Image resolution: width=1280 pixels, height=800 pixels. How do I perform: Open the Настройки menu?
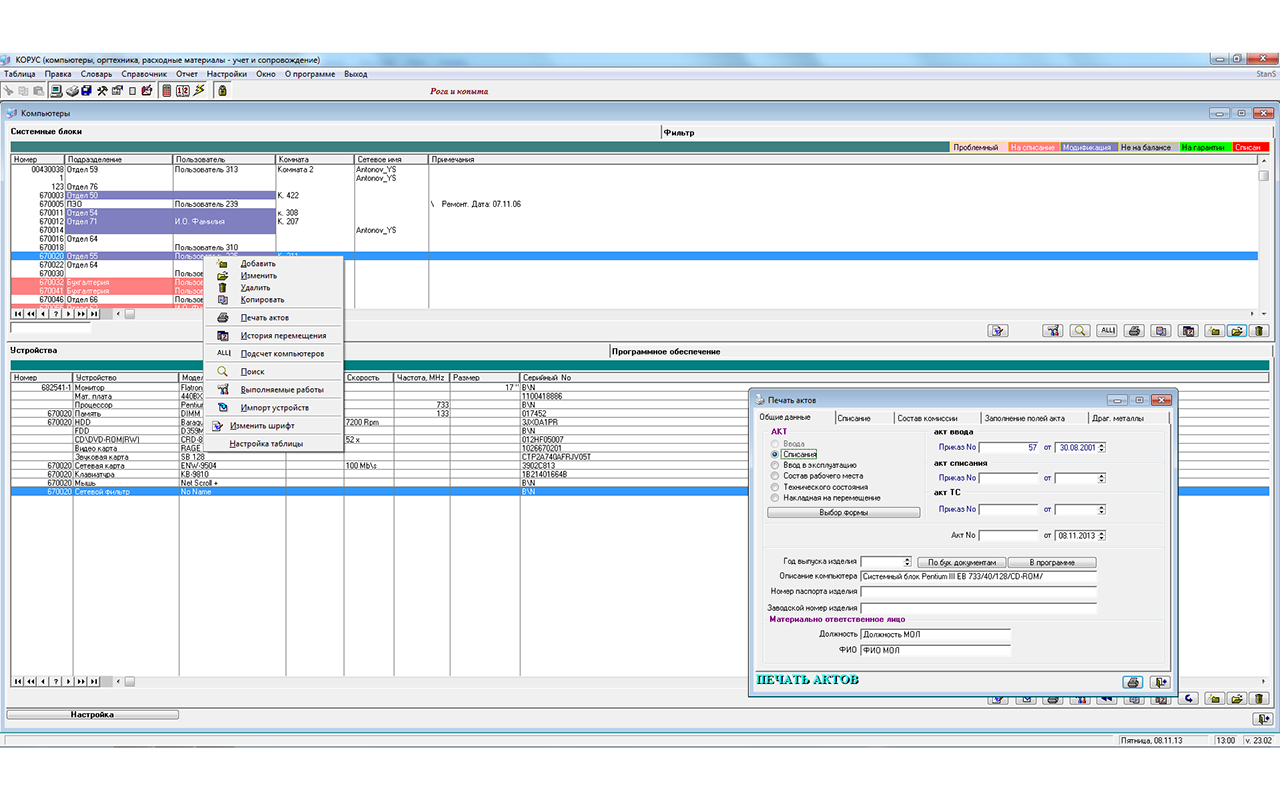click(227, 74)
